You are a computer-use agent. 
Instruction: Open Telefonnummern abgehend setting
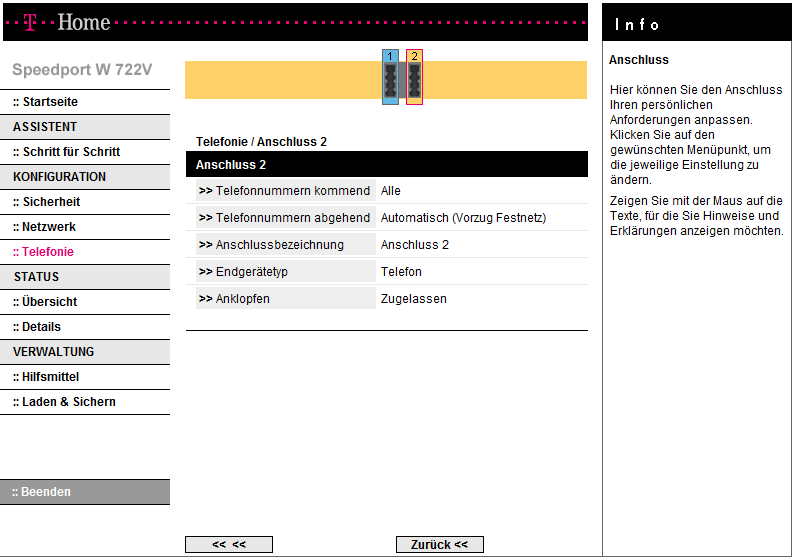(x=285, y=218)
